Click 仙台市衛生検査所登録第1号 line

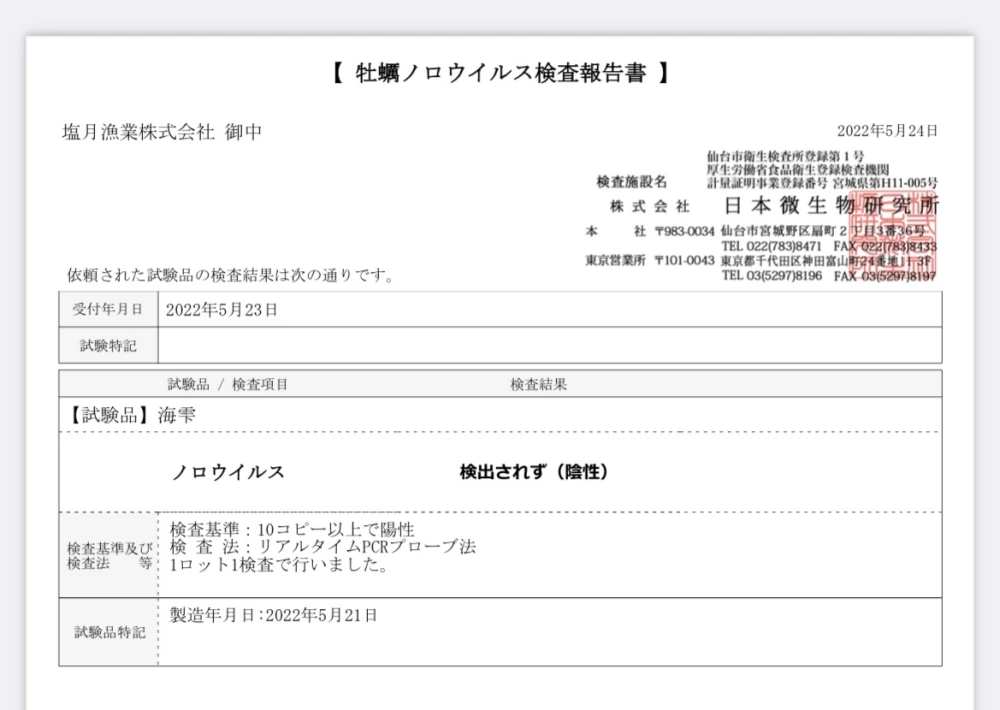tap(785, 156)
